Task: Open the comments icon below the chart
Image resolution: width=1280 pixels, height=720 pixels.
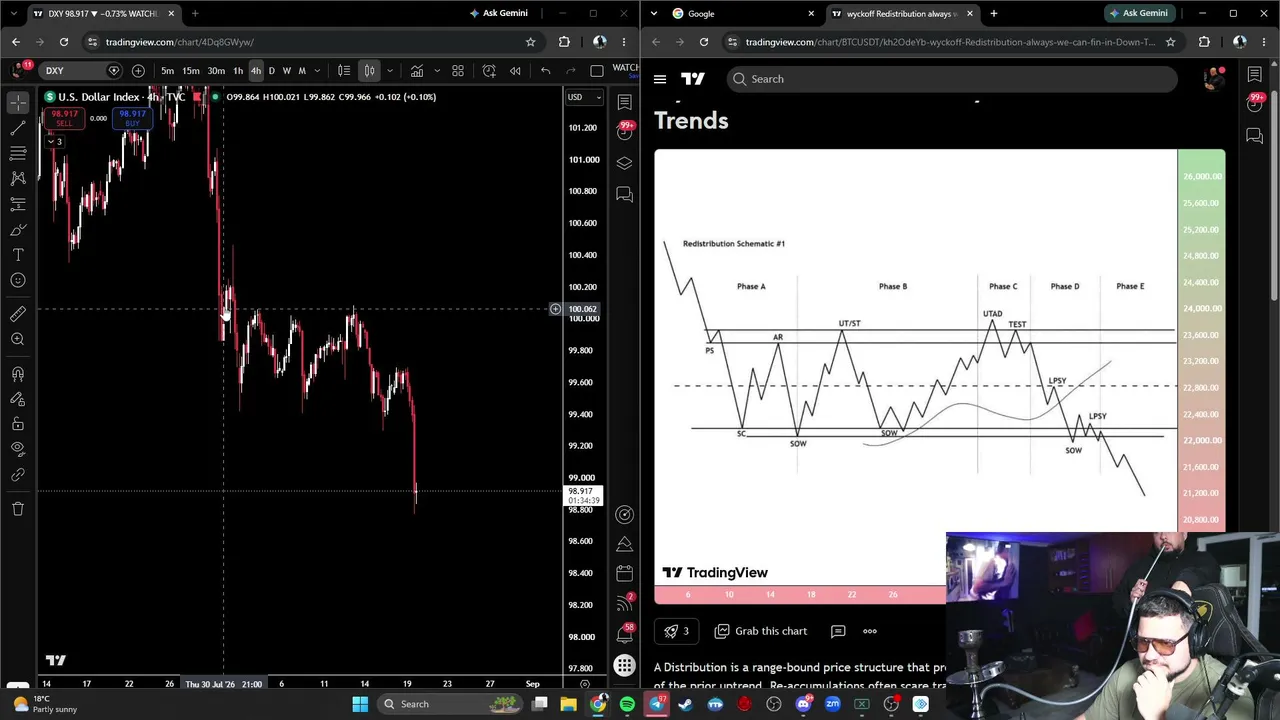Action: click(x=838, y=631)
